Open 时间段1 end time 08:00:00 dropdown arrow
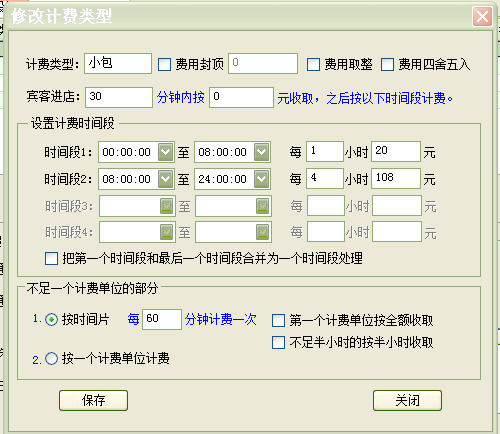The image size is (500, 434). pos(262,152)
